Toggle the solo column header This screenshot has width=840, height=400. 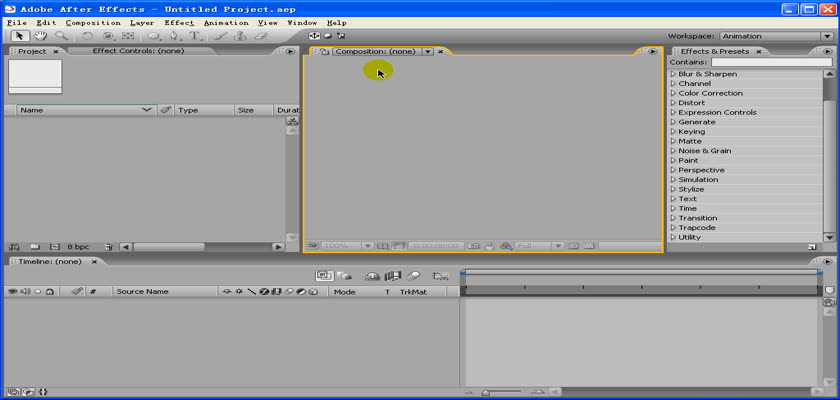pyautogui.click(x=38, y=292)
